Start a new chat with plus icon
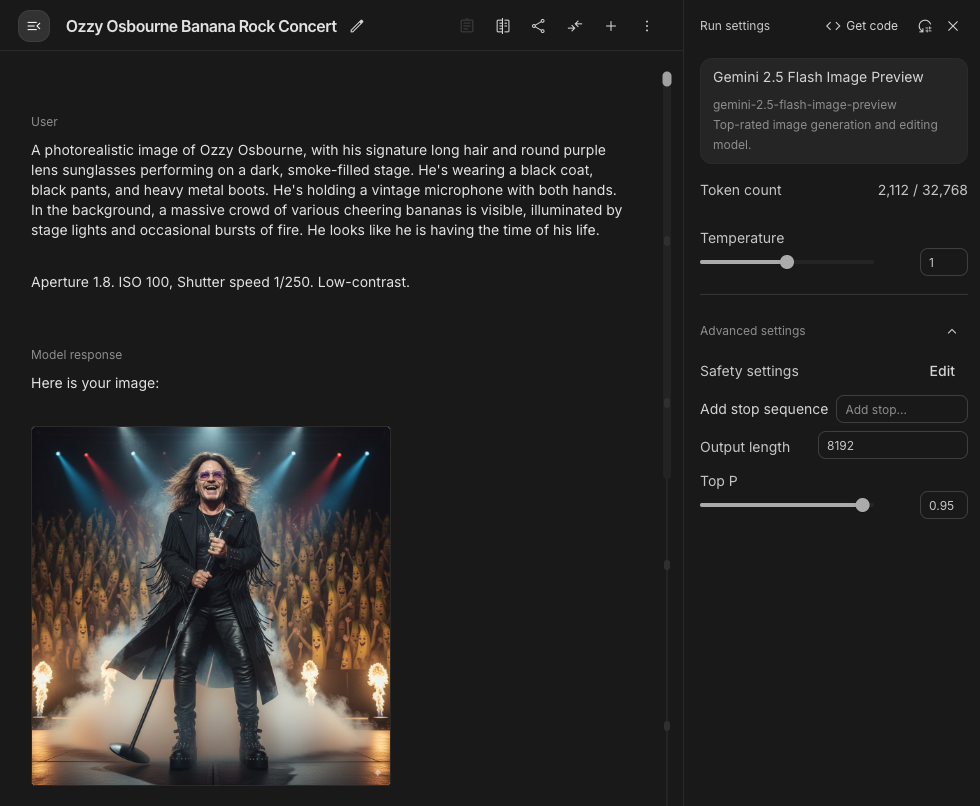 coord(611,26)
